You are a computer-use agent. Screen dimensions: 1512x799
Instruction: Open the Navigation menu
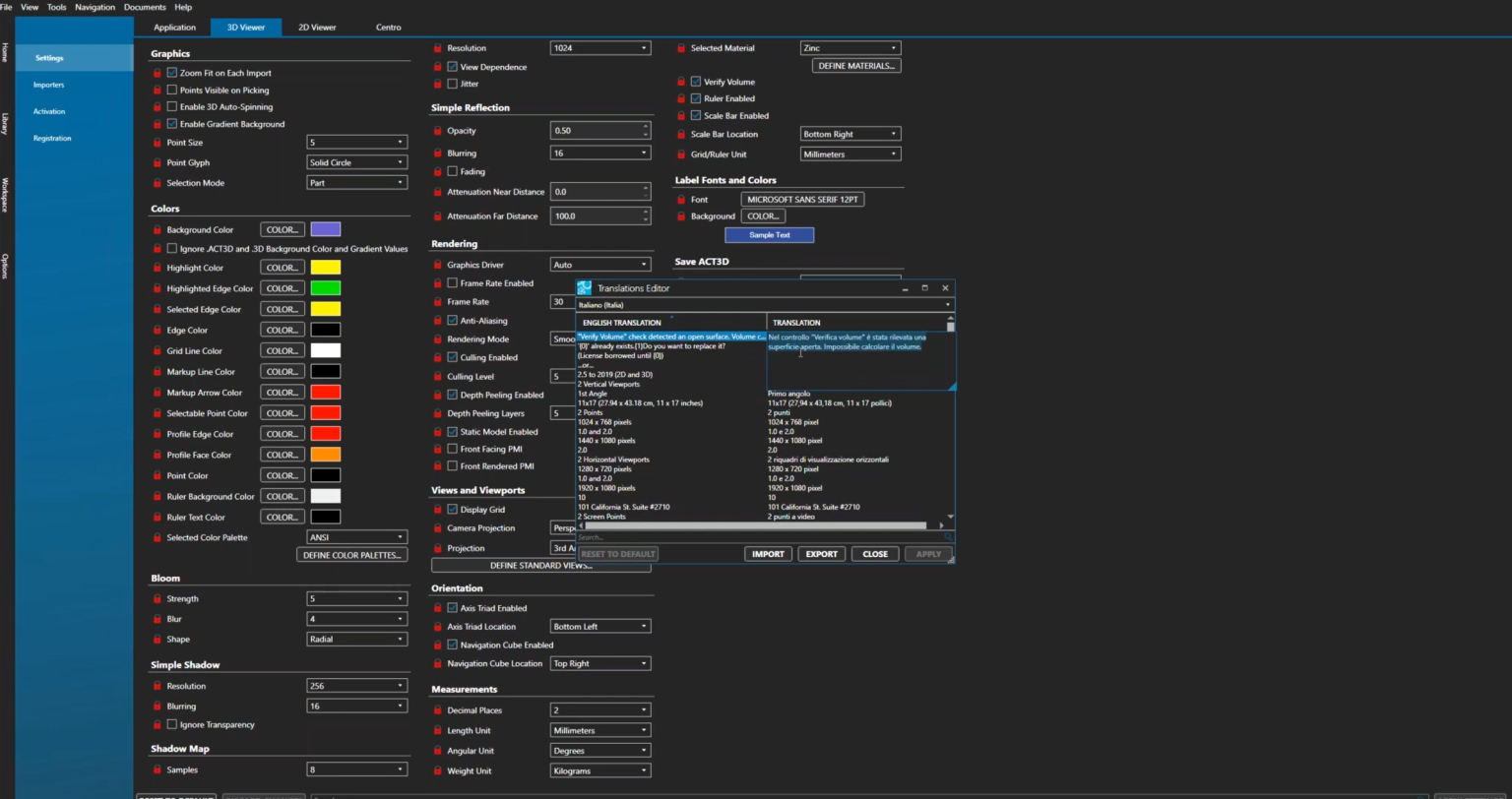pyautogui.click(x=94, y=7)
